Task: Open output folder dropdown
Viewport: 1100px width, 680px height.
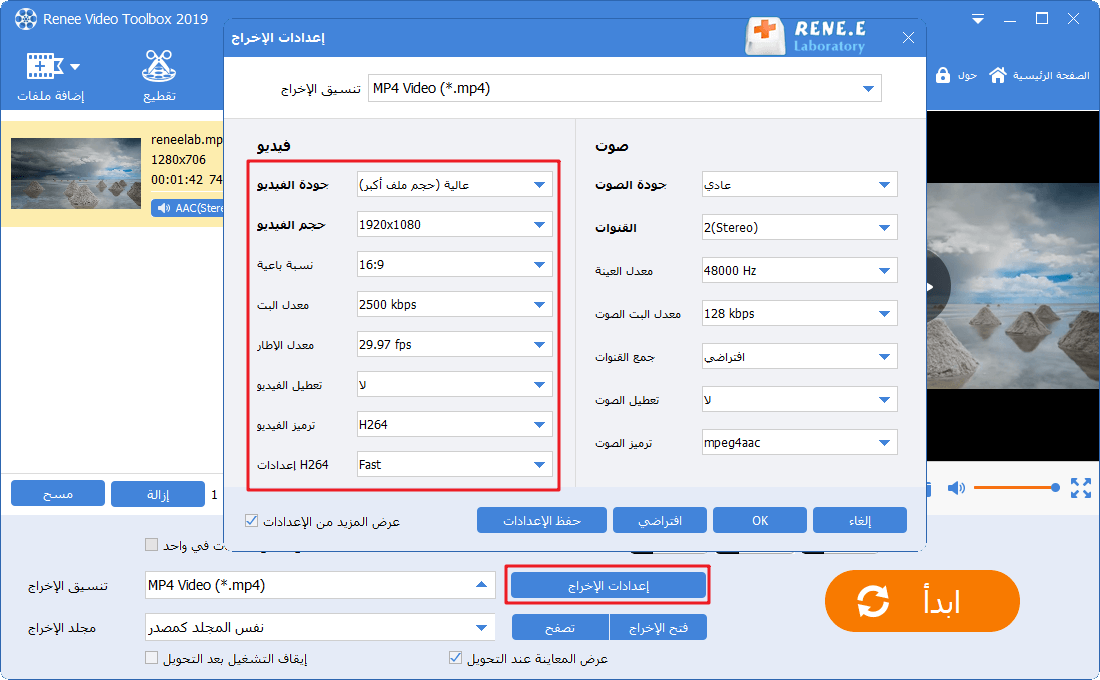Action: pyautogui.click(x=320, y=627)
